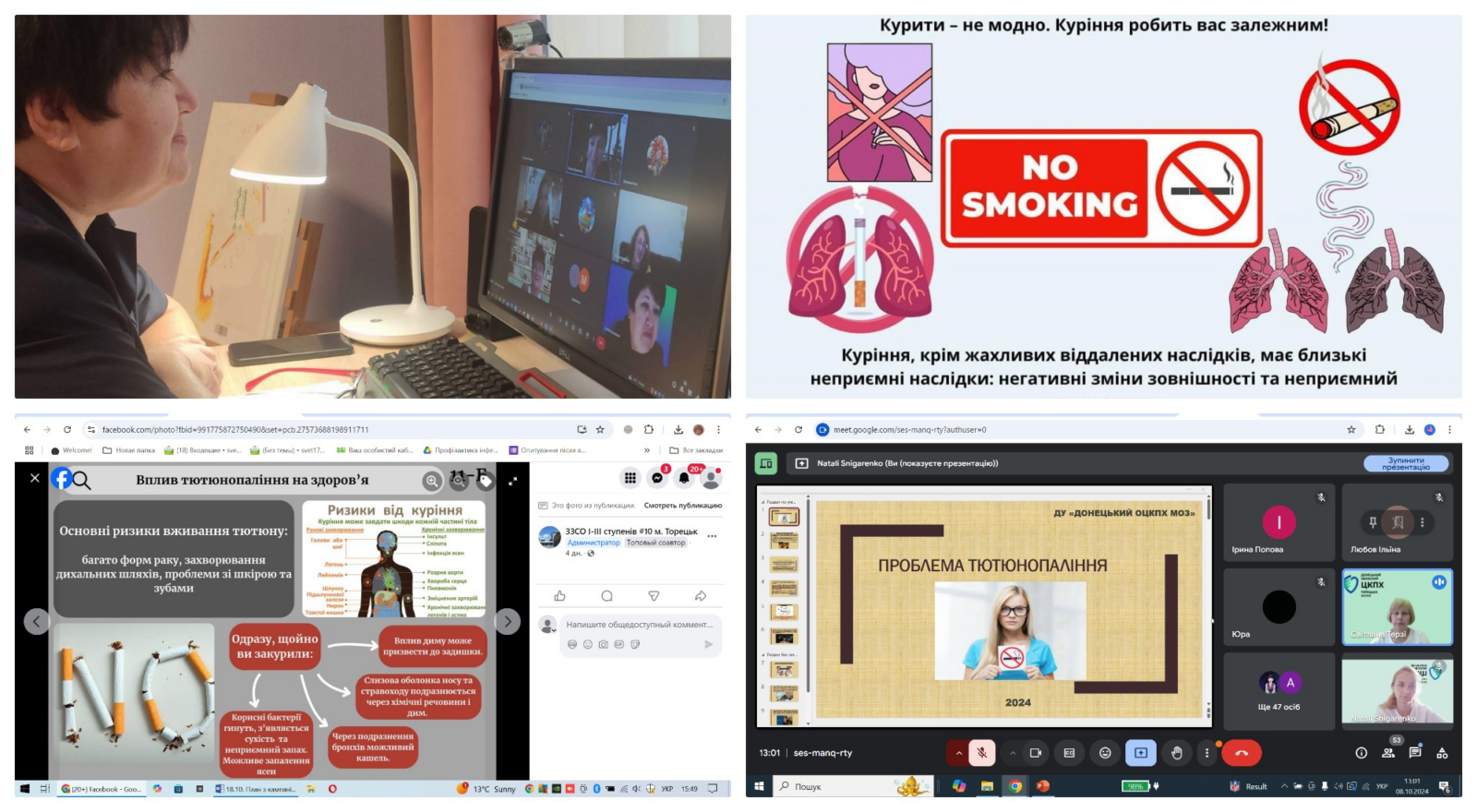Click the red leave call button
This screenshot has width=1477, height=812.
pyautogui.click(x=1242, y=753)
